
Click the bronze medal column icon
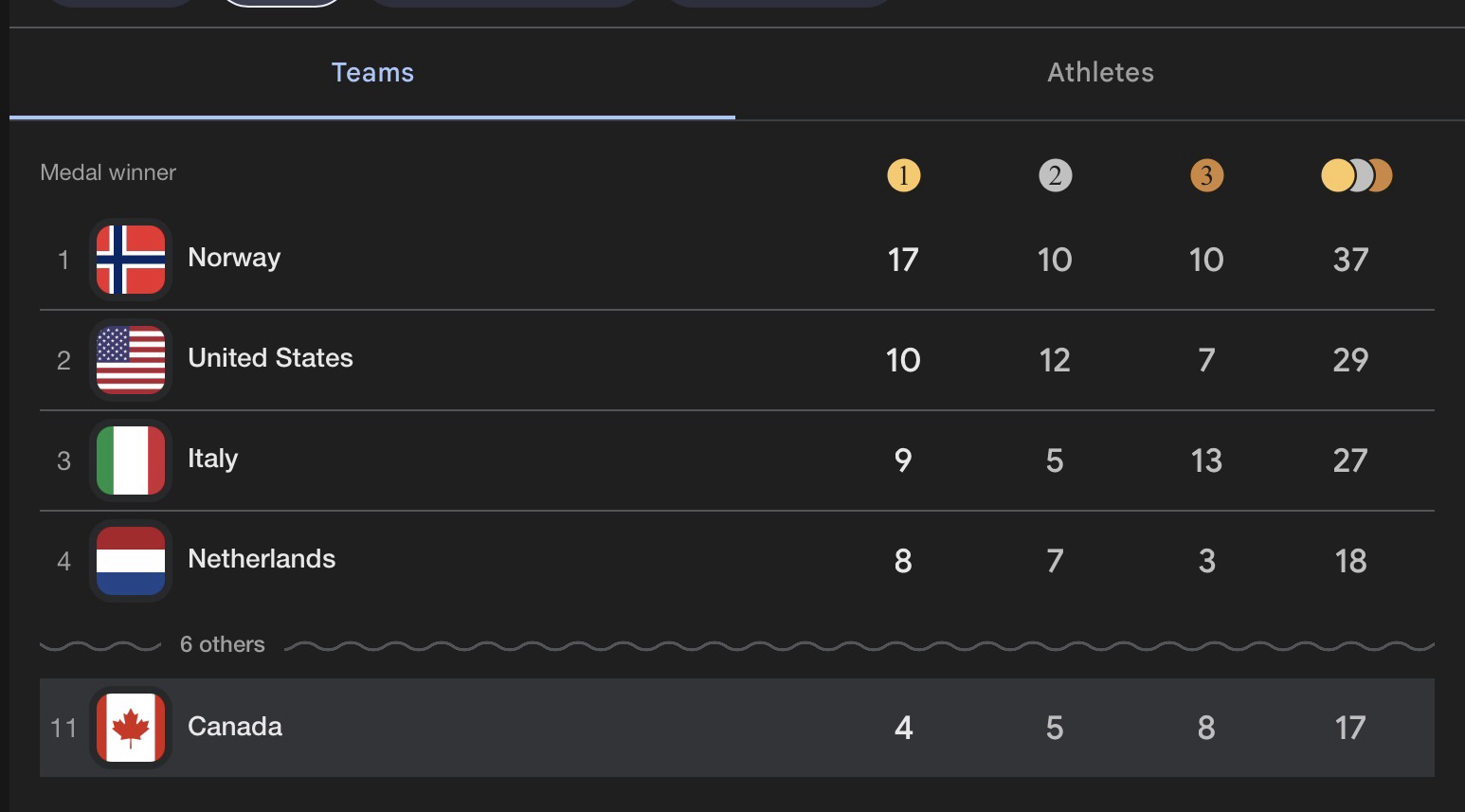coord(1206,175)
